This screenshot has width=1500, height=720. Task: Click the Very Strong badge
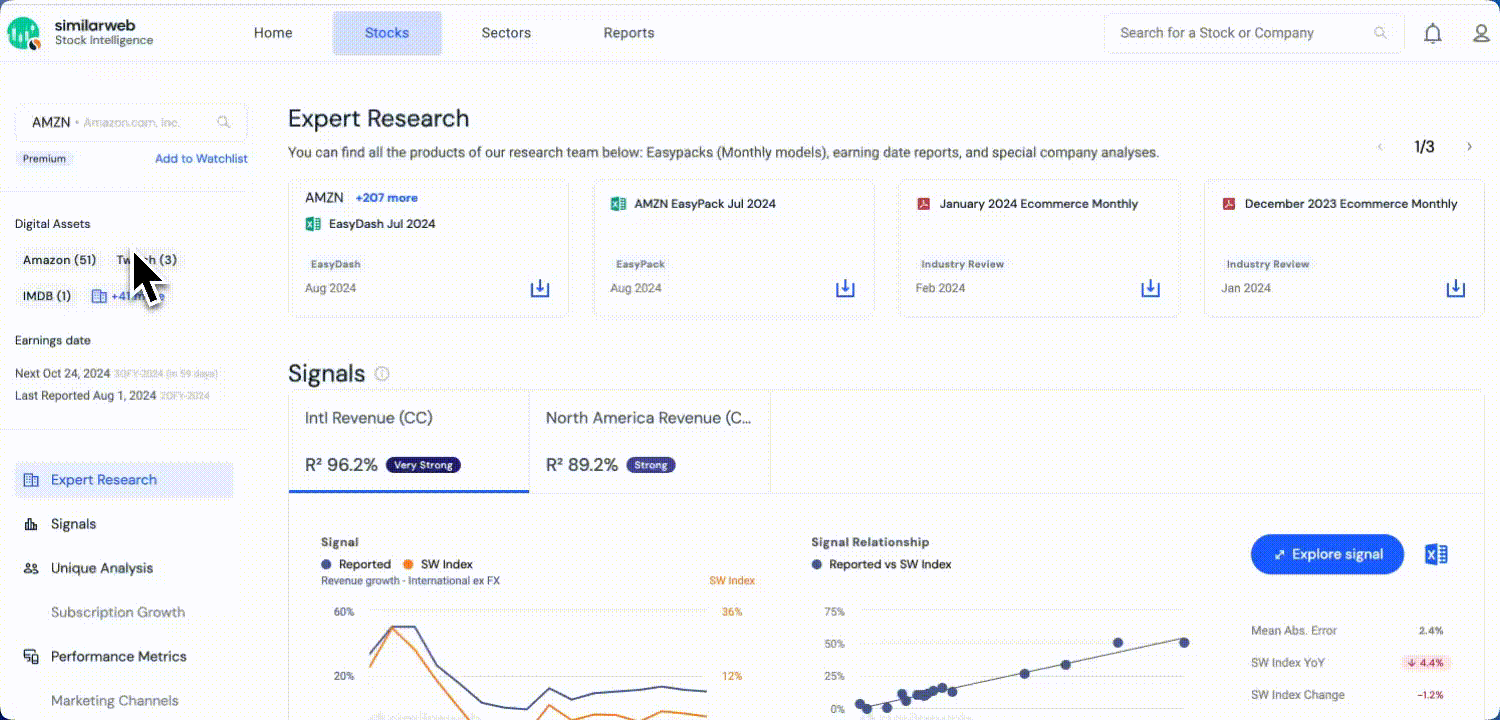[x=423, y=465]
